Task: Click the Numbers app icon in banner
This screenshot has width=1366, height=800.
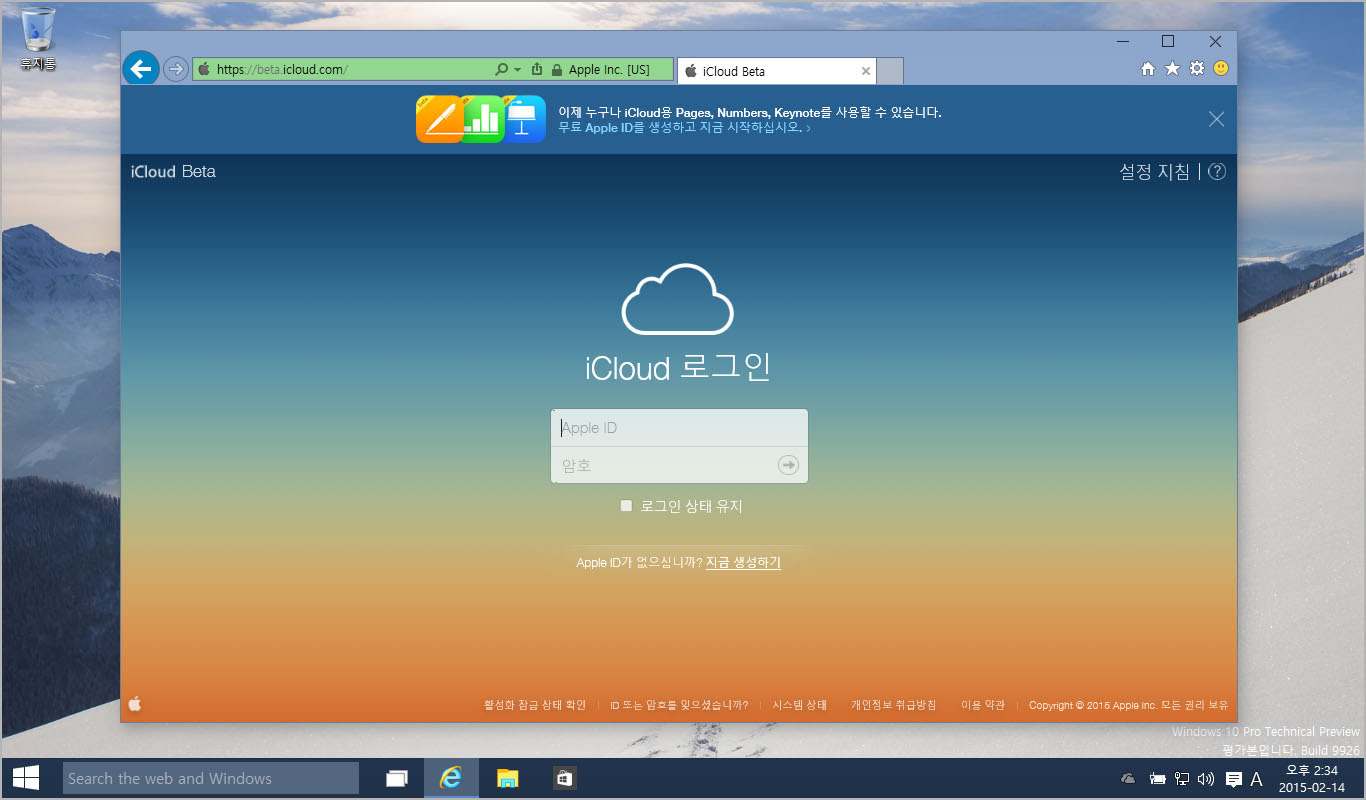Action: tap(483, 120)
